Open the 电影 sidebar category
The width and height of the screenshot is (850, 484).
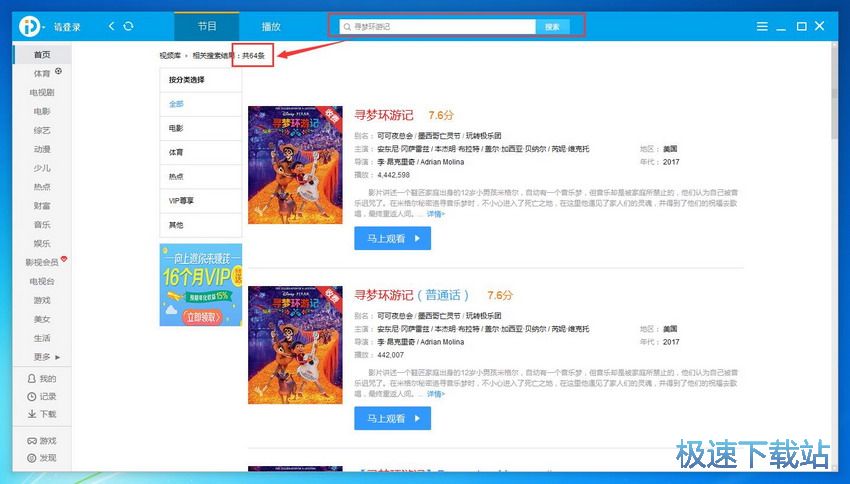click(42, 111)
